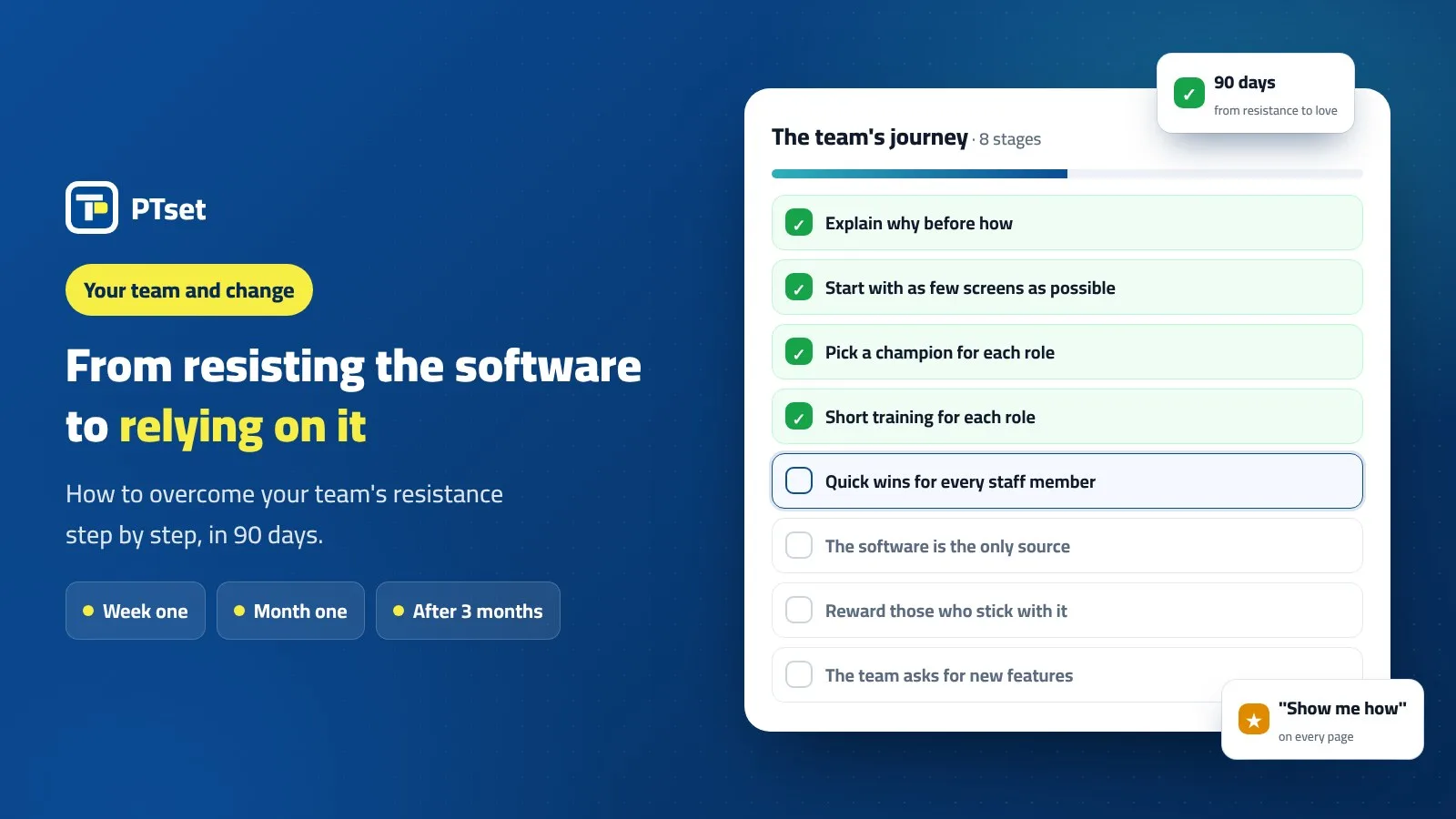Check "Reward those who stick with it"
This screenshot has height=819, width=1456.
[799, 610]
